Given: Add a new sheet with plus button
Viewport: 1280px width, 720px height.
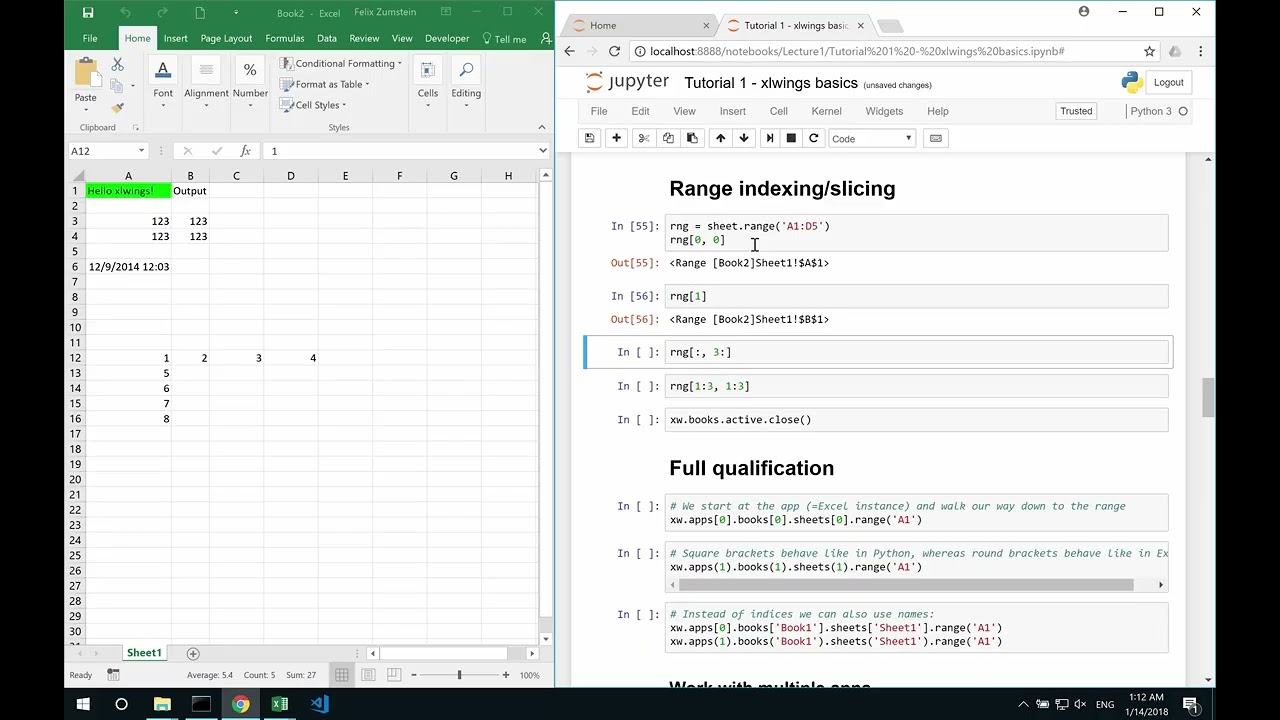Looking at the screenshot, I should click(193, 653).
